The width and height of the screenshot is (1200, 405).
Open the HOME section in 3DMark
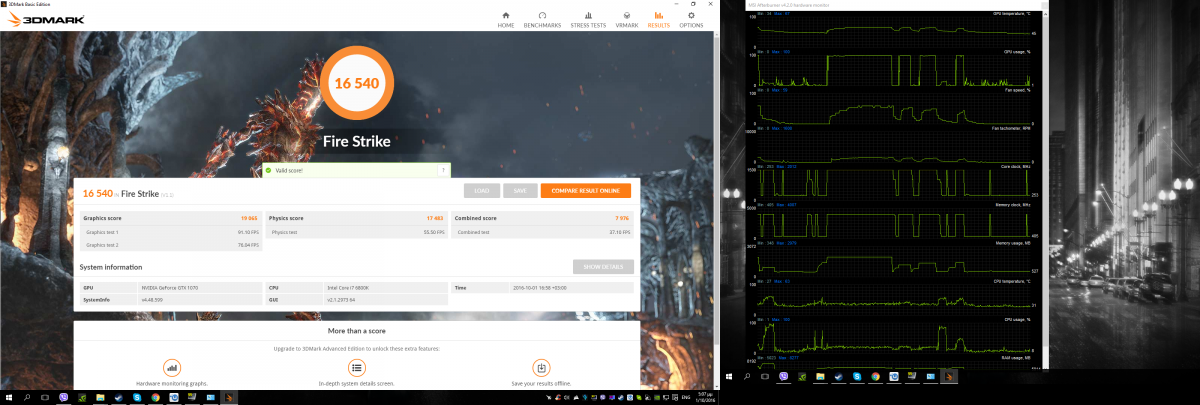(504, 19)
